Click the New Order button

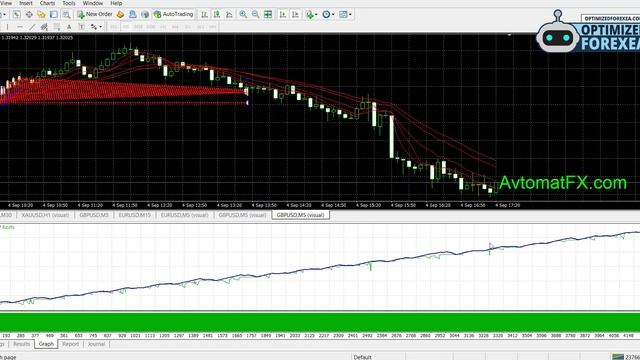pyautogui.click(x=95, y=14)
